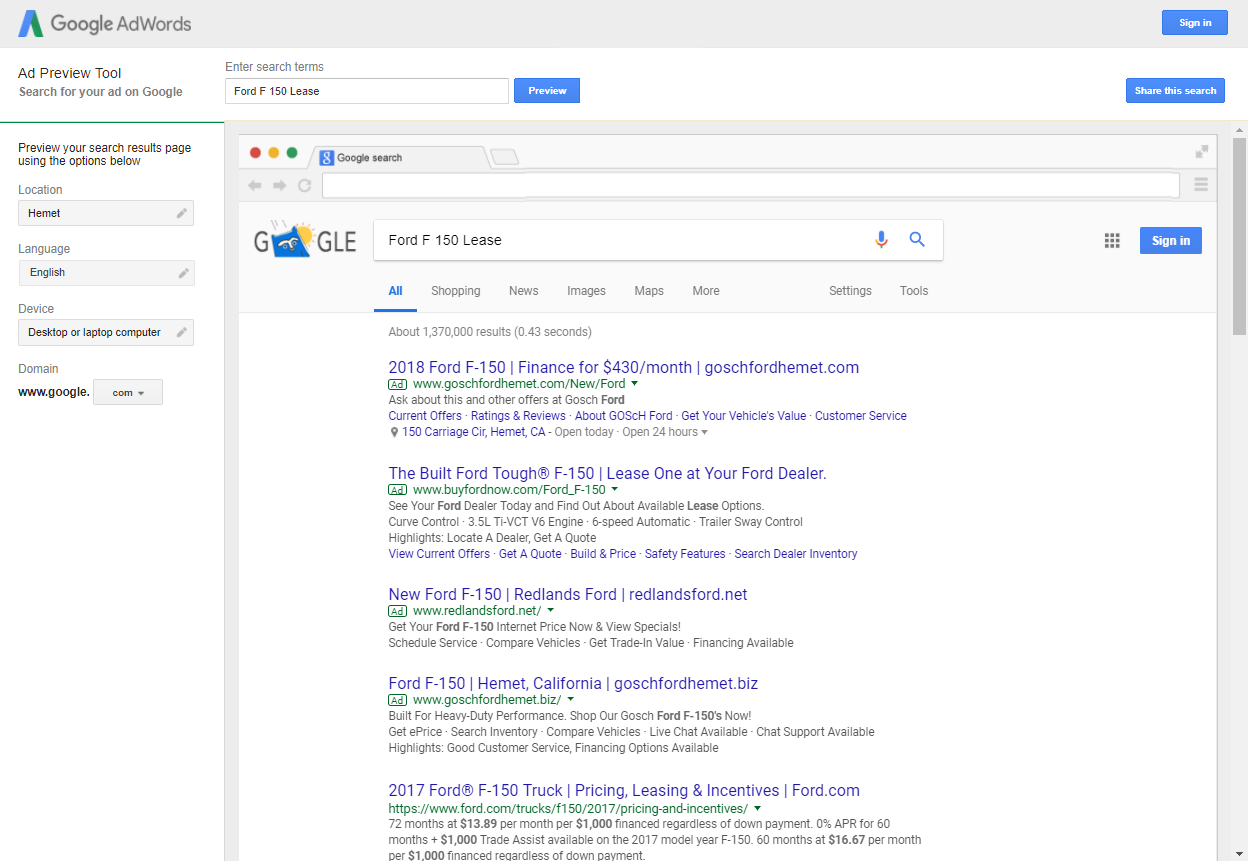Click the Preview button

pyautogui.click(x=546, y=90)
